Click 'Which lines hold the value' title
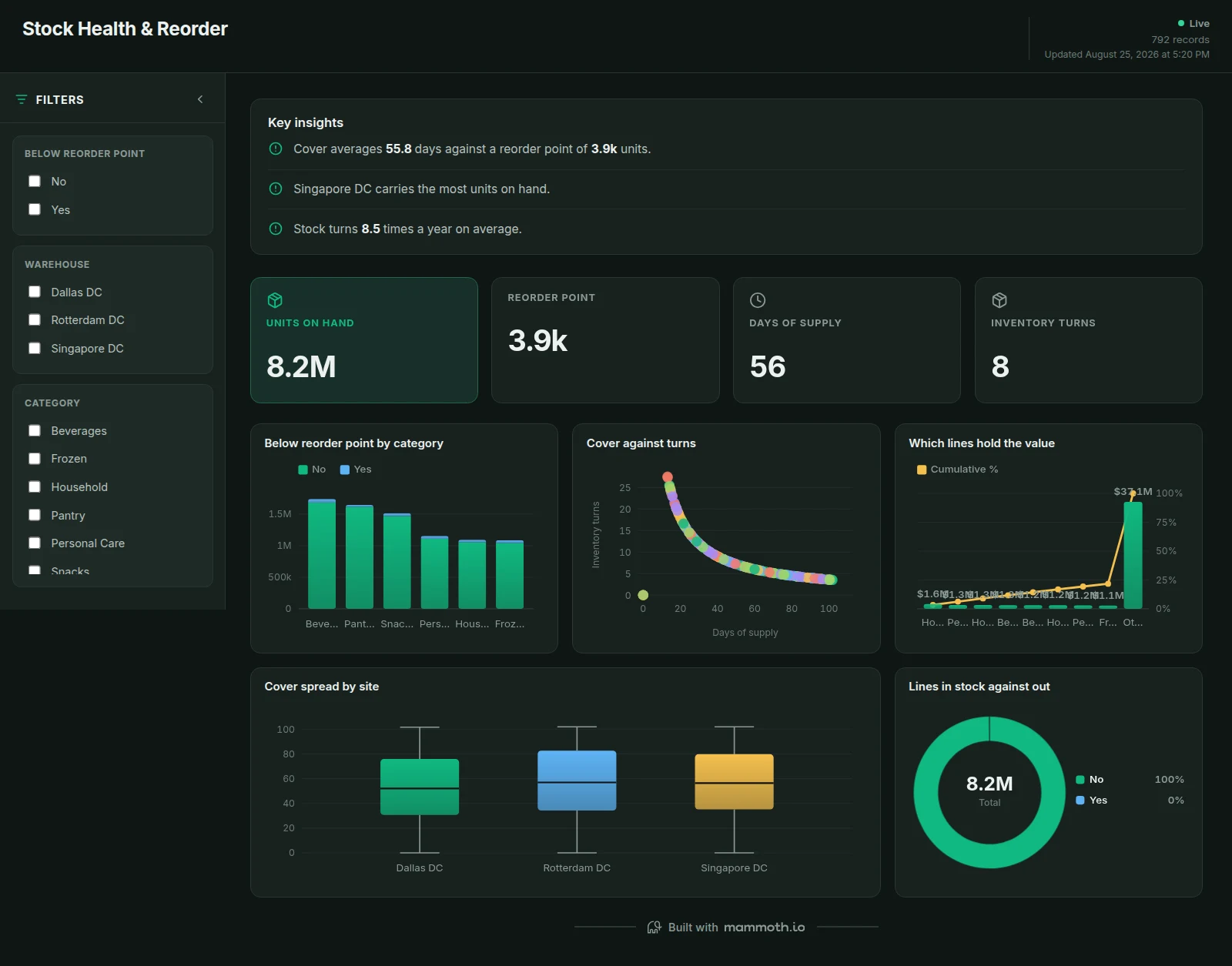This screenshot has height=966, width=1232. pyautogui.click(x=982, y=443)
